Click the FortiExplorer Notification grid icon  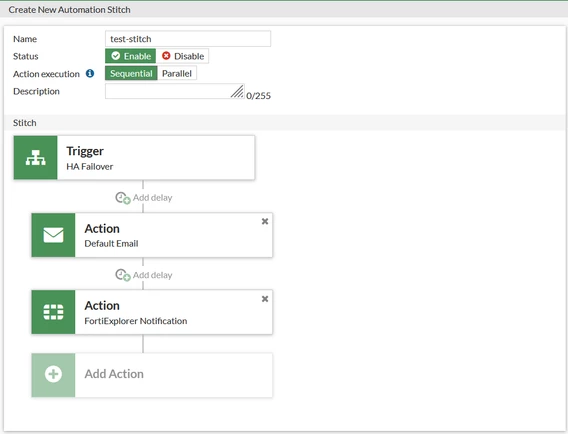point(53,312)
